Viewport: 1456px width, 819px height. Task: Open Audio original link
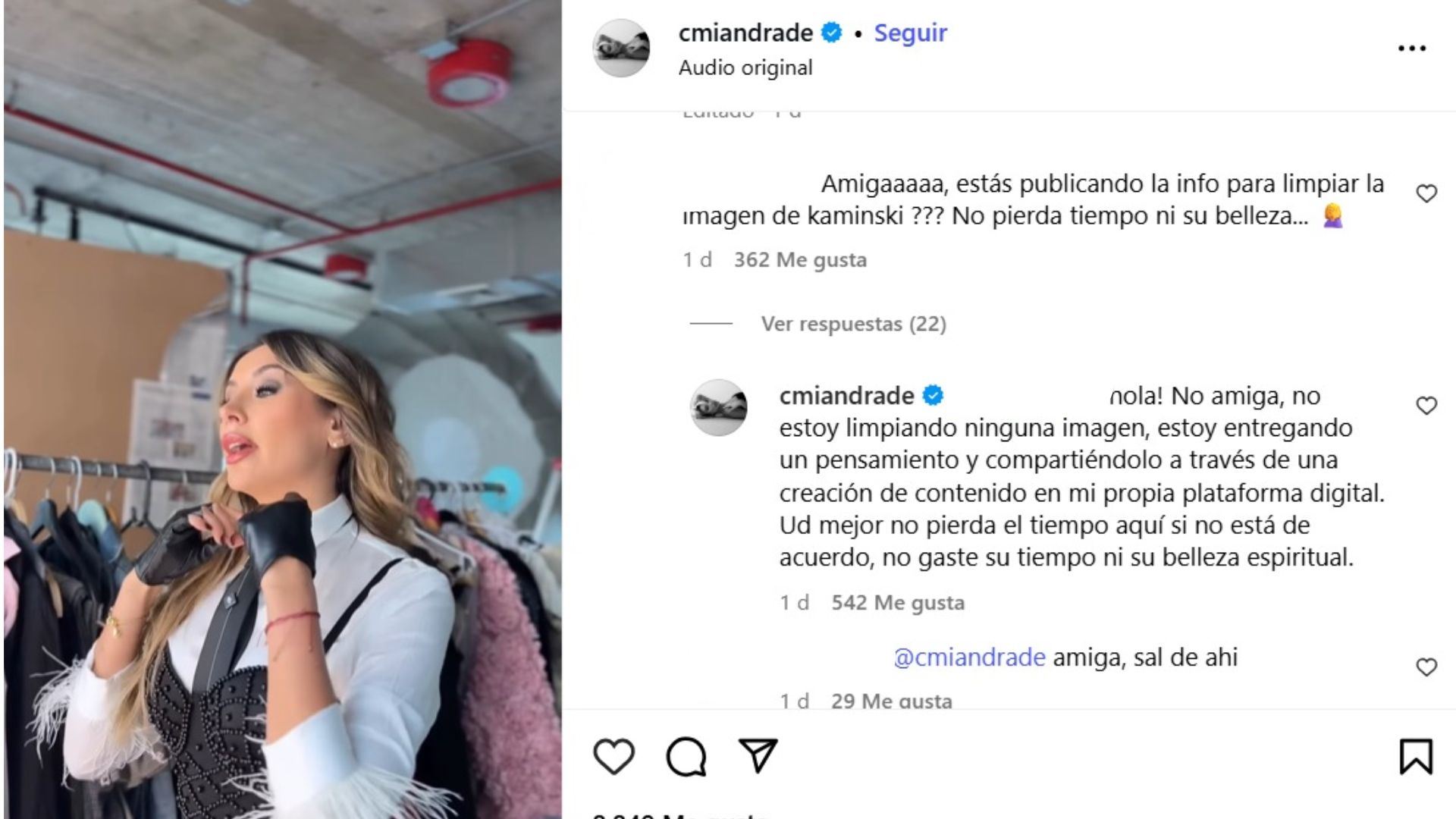coord(745,67)
